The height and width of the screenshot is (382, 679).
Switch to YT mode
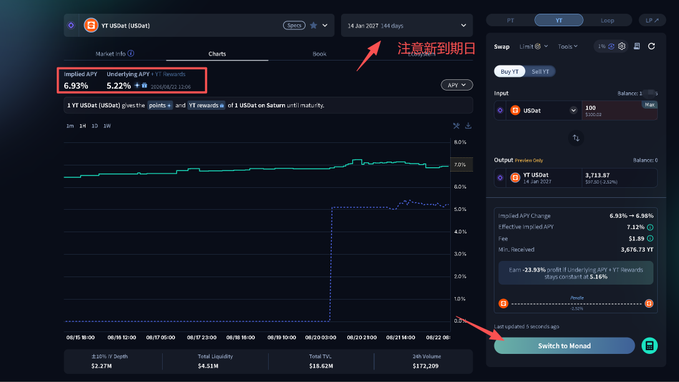(x=559, y=20)
